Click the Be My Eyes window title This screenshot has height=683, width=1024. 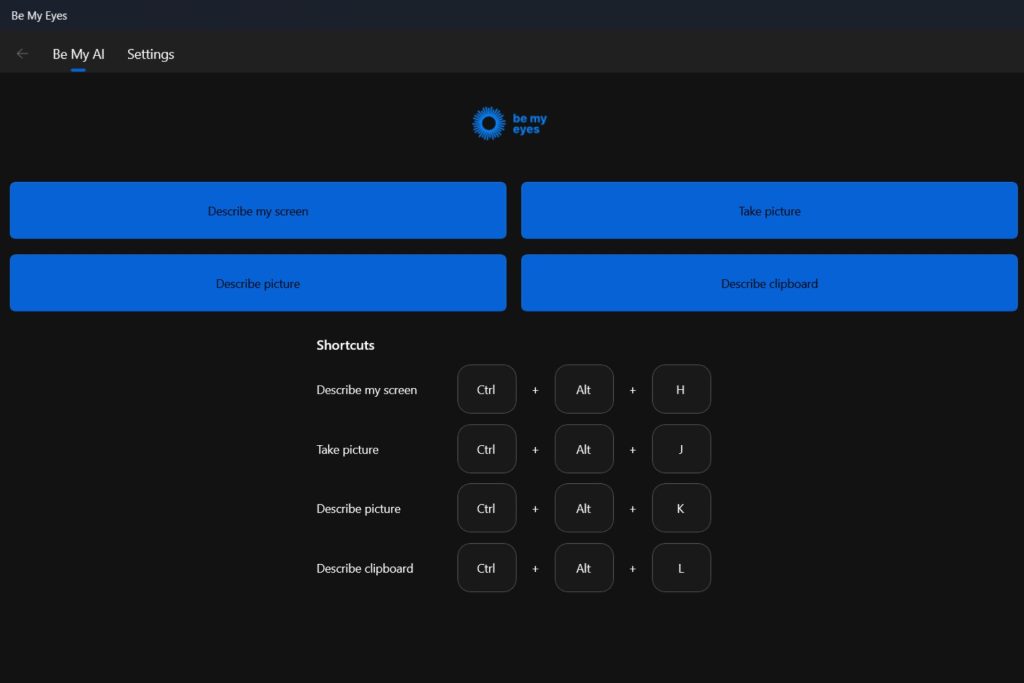(39, 16)
